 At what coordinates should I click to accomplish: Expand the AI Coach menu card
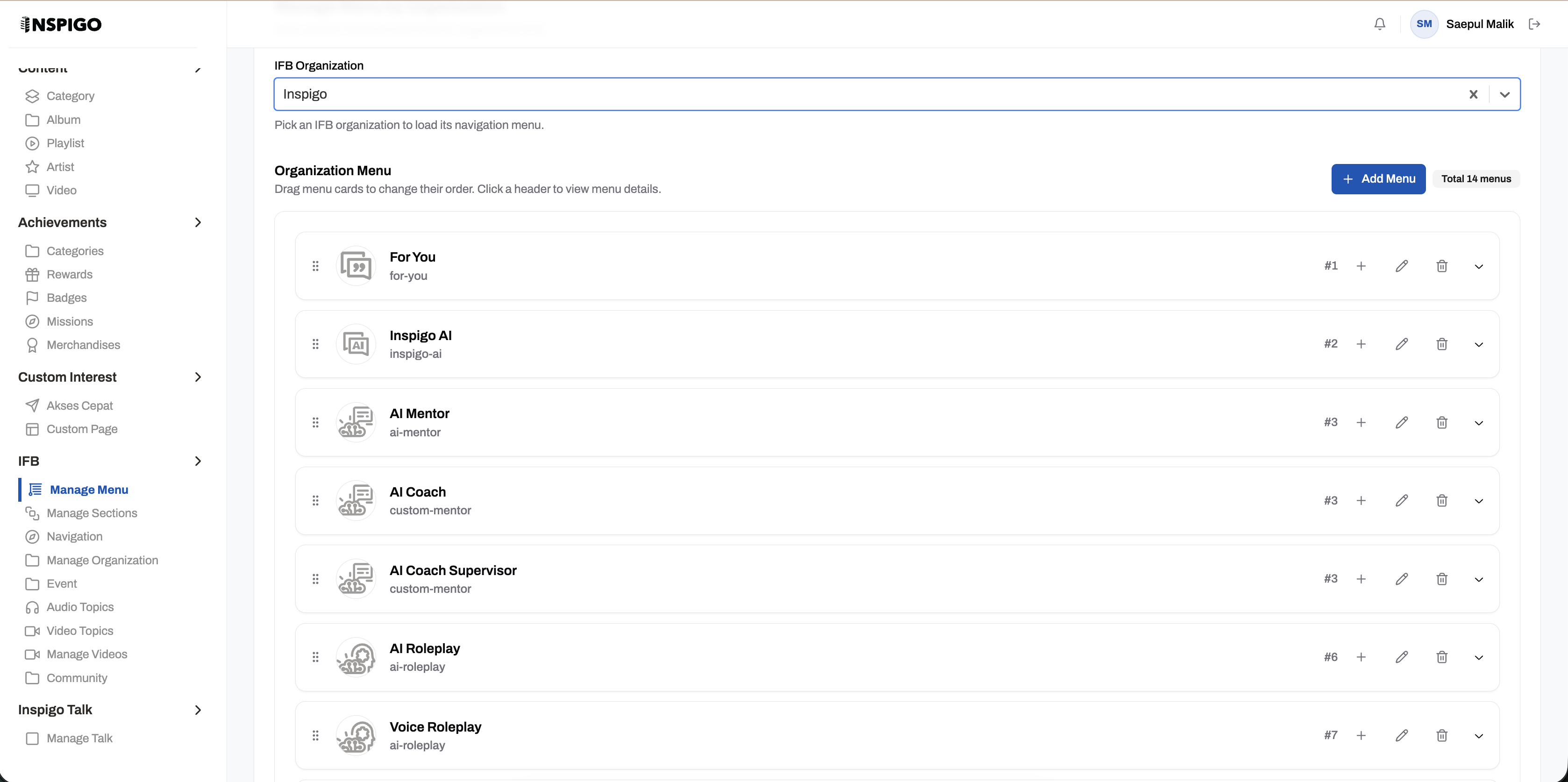1478,501
